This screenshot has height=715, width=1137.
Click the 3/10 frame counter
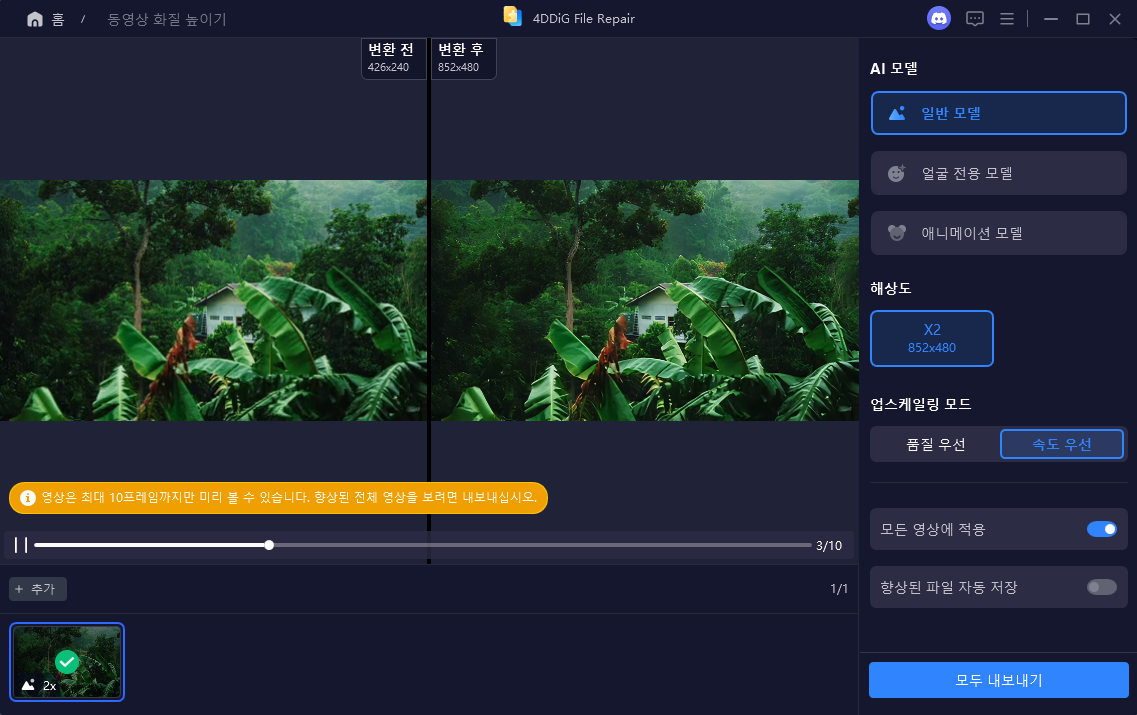coord(829,545)
